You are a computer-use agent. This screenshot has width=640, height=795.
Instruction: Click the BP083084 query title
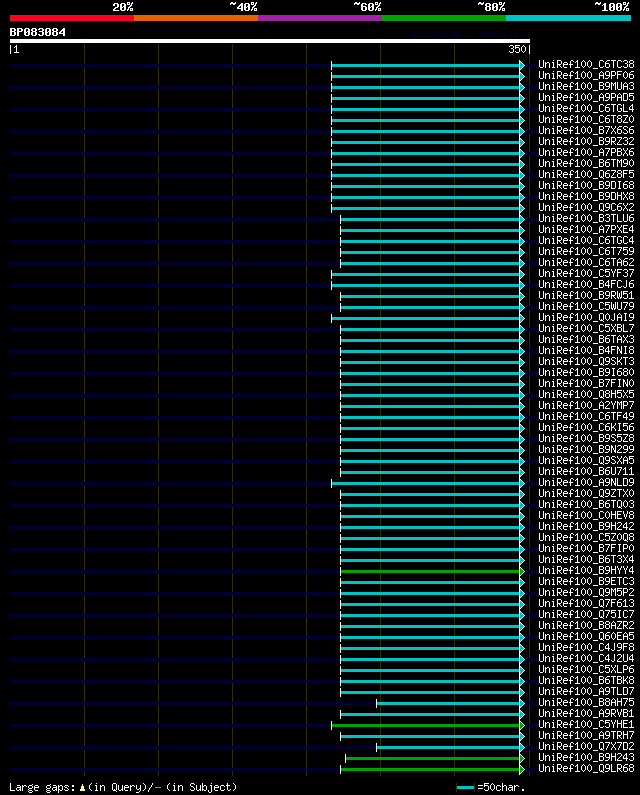38,32
